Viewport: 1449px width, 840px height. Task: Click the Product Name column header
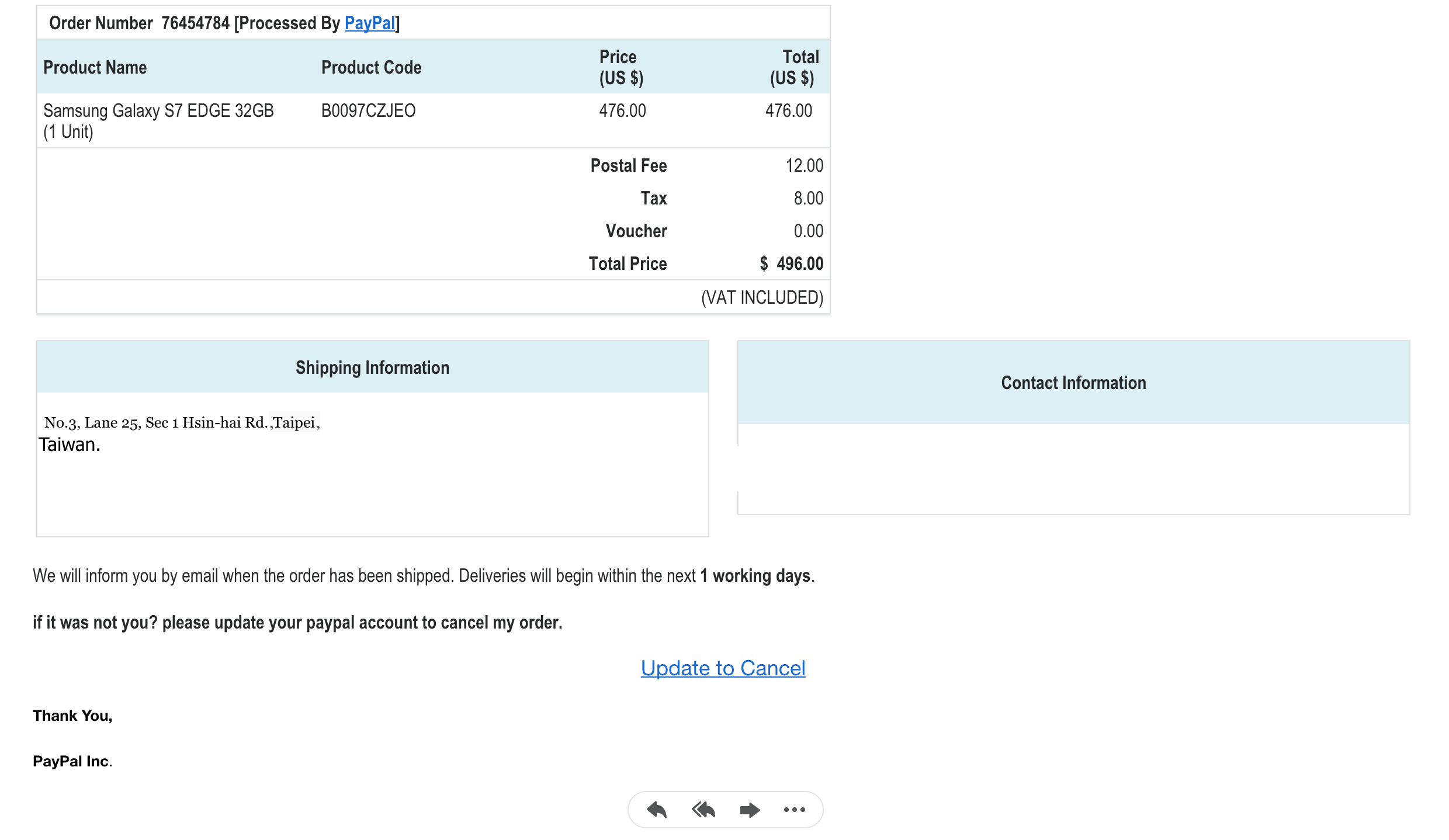coord(95,67)
